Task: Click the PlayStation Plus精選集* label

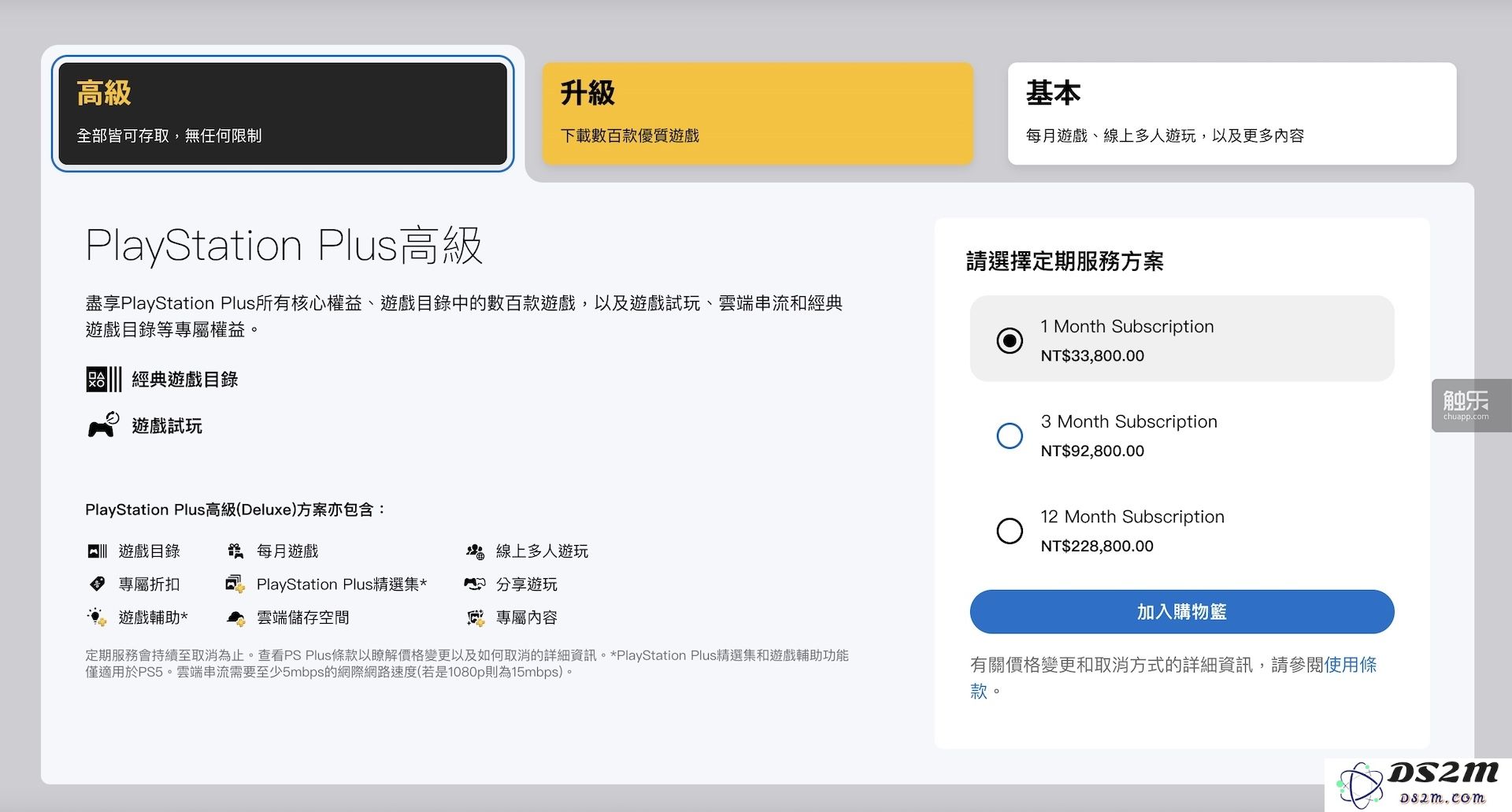Action: pos(342,584)
